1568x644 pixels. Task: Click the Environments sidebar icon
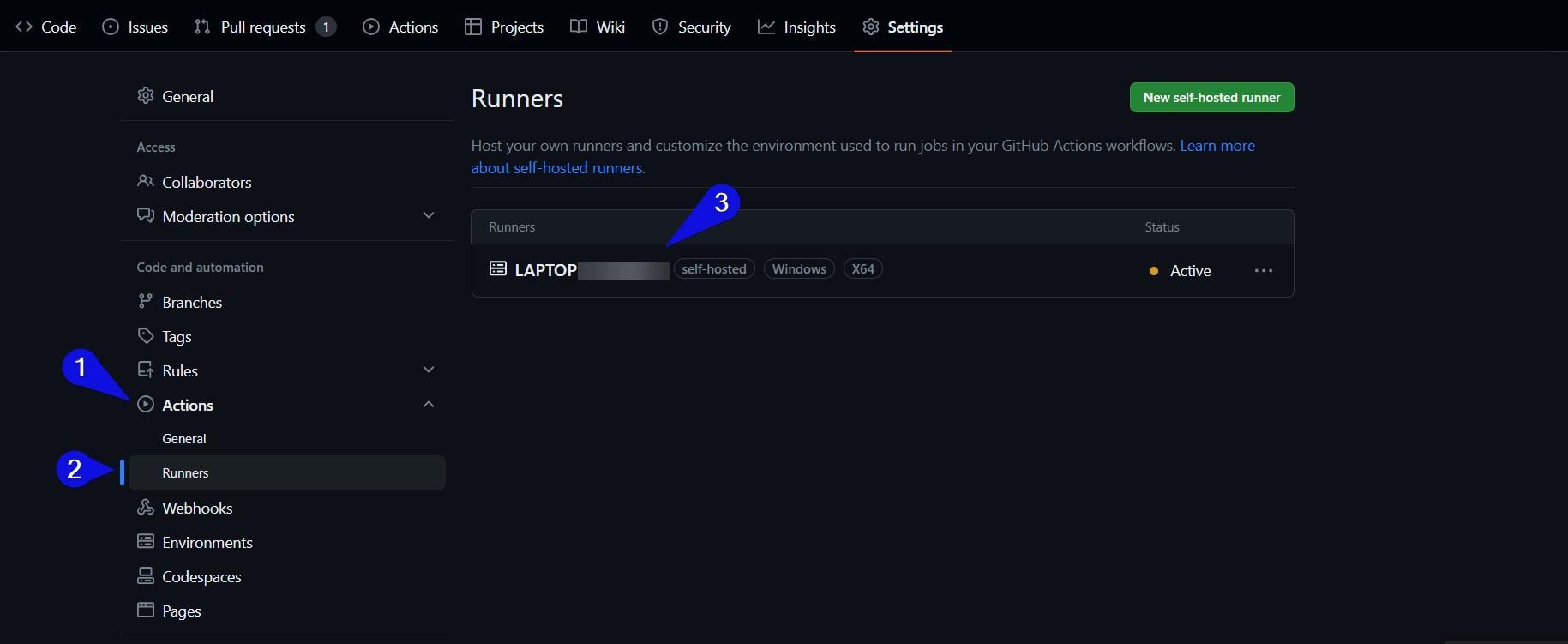coord(146,542)
